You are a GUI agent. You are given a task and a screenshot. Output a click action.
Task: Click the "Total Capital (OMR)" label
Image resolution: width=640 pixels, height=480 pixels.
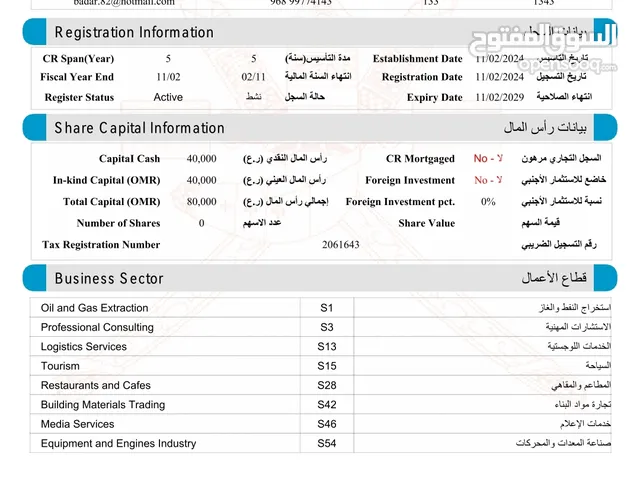(x=111, y=202)
